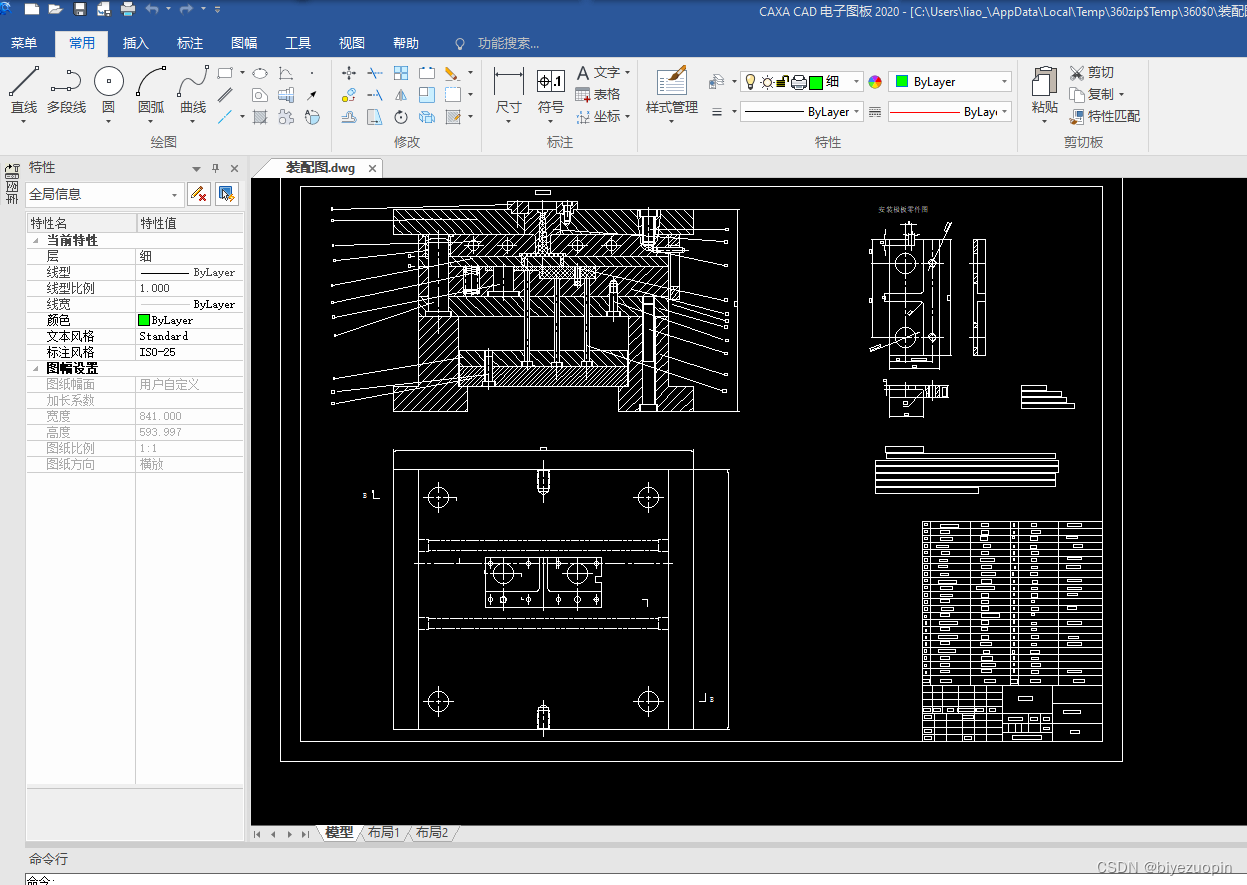This screenshot has height=885, width=1247.
Task: Switch to the 视图 ribbon tab
Action: coord(352,43)
